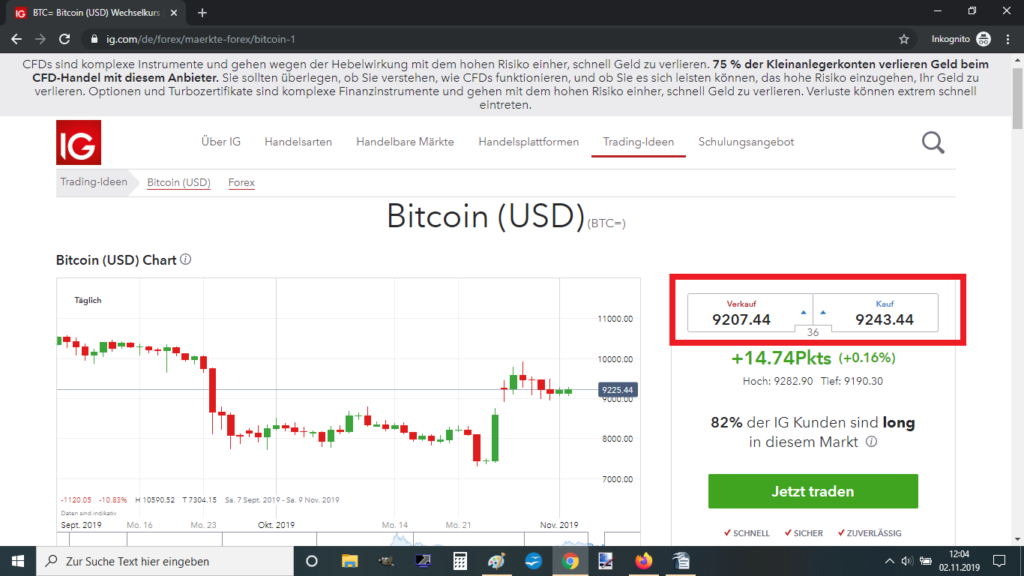Open File Explorer from taskbar
Screen dimensions: 1024x576
click(x=349, y=561)
